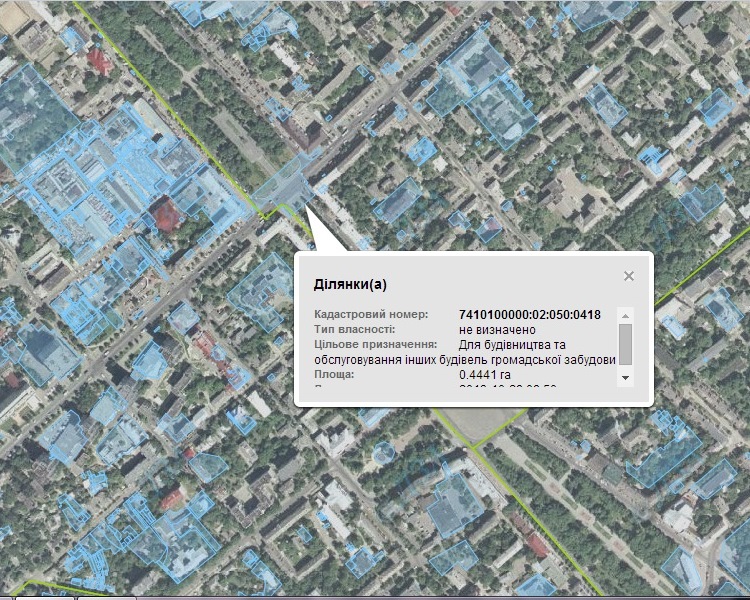Select the large blue parcel at top right
Screen dimensions: 750x600
coord(490,90)
